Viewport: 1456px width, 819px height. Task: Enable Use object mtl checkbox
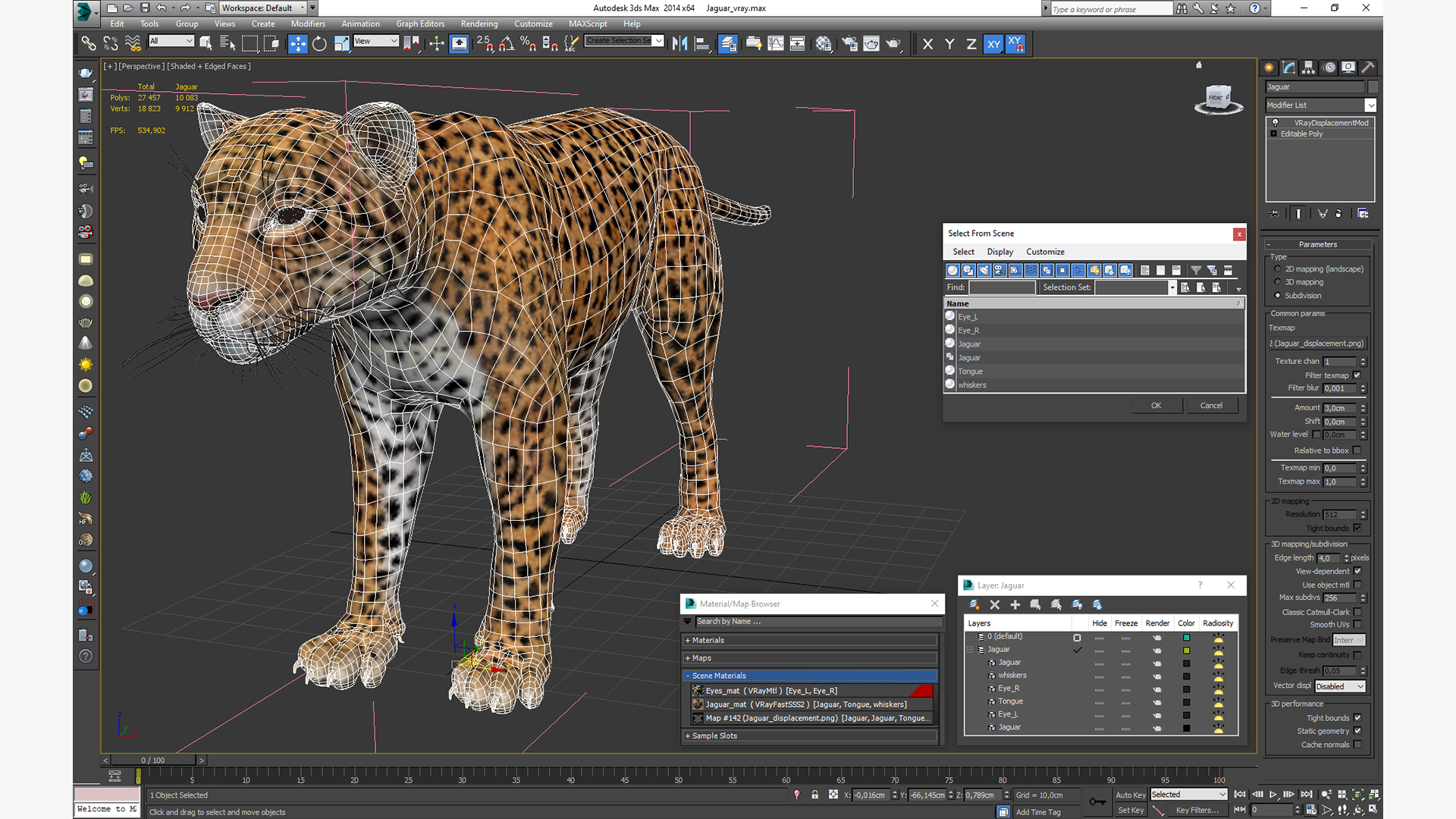[1357, 585]
